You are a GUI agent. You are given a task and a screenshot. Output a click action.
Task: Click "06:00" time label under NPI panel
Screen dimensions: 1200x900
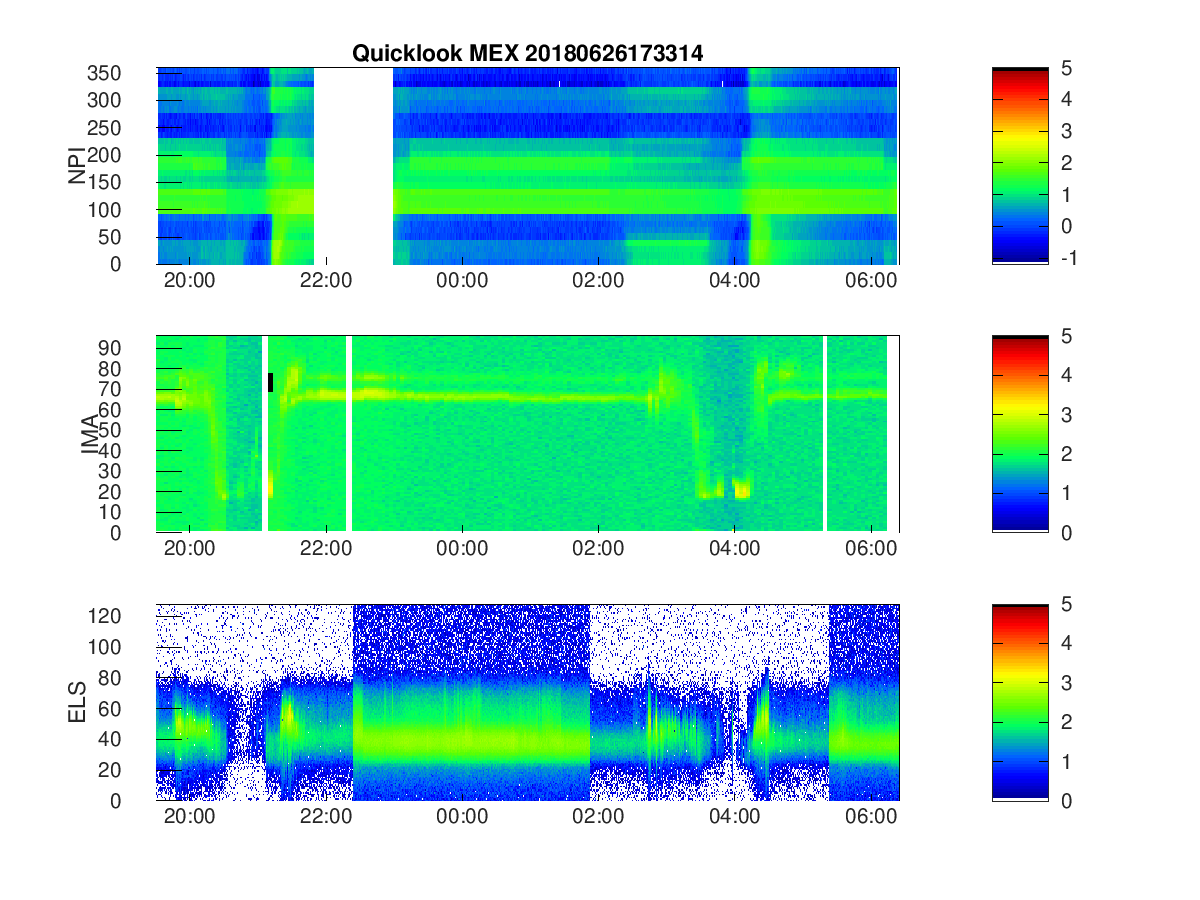pos(870,281)
